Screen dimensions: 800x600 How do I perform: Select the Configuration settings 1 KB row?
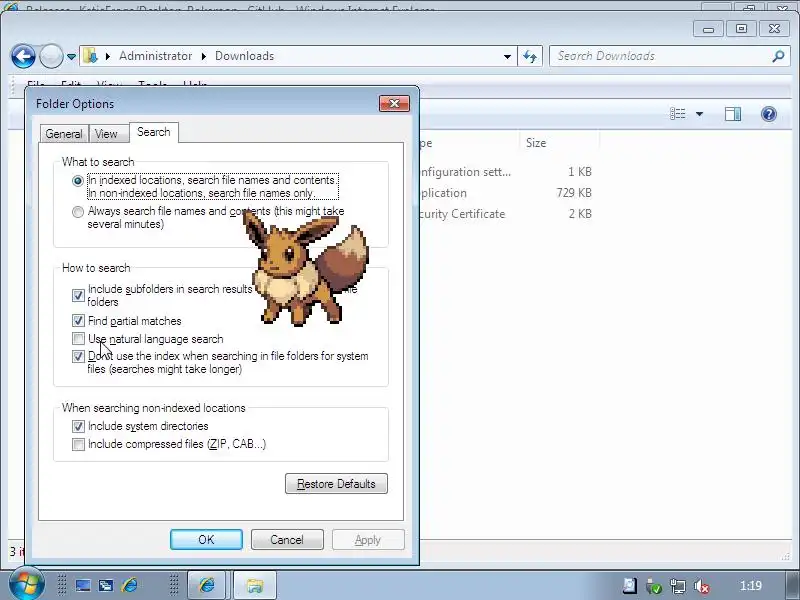coord(508,172)
